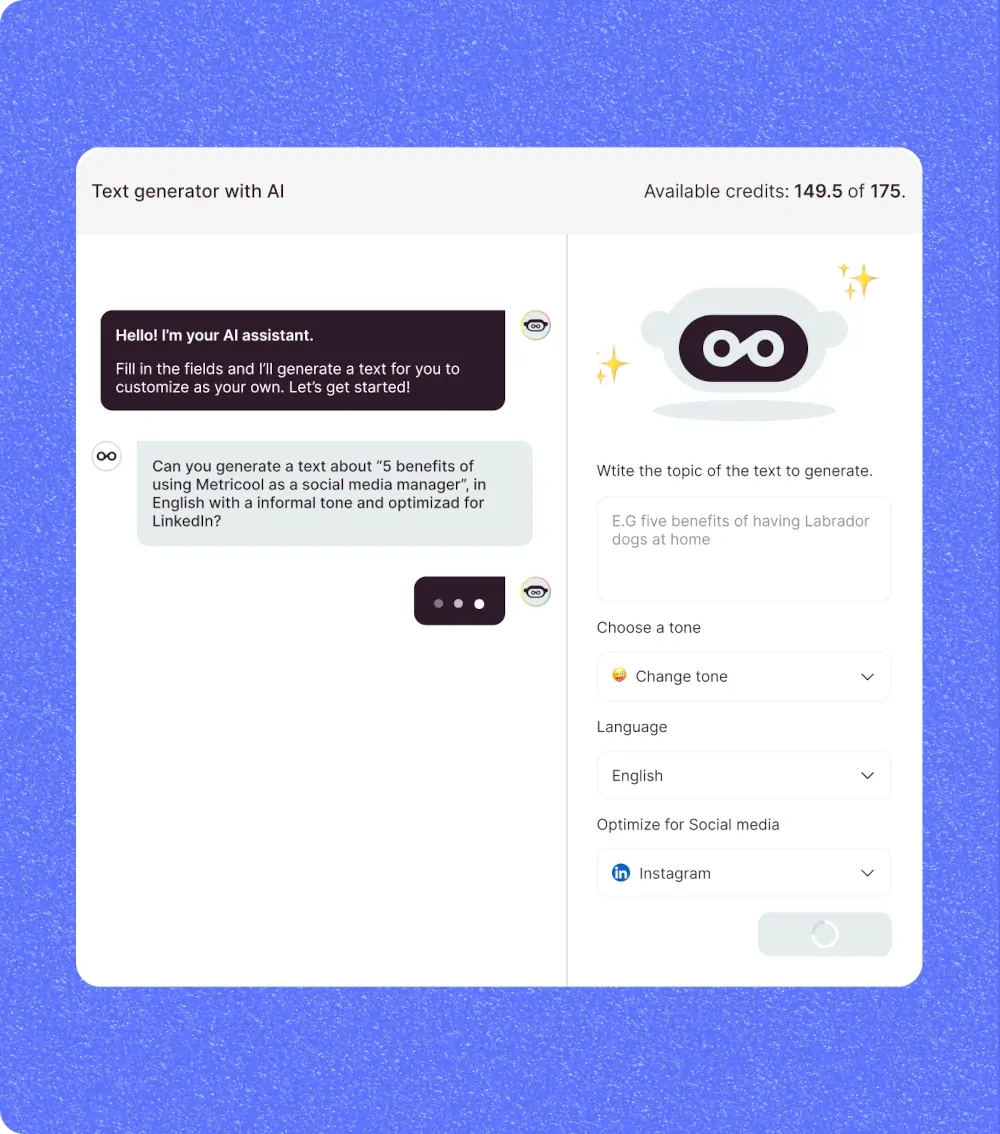This screenshot has width=1000, height=1134.
Task: Click the assistant avatar next to typing bubble
Action: pyautogui.click(x=536, y=592)
